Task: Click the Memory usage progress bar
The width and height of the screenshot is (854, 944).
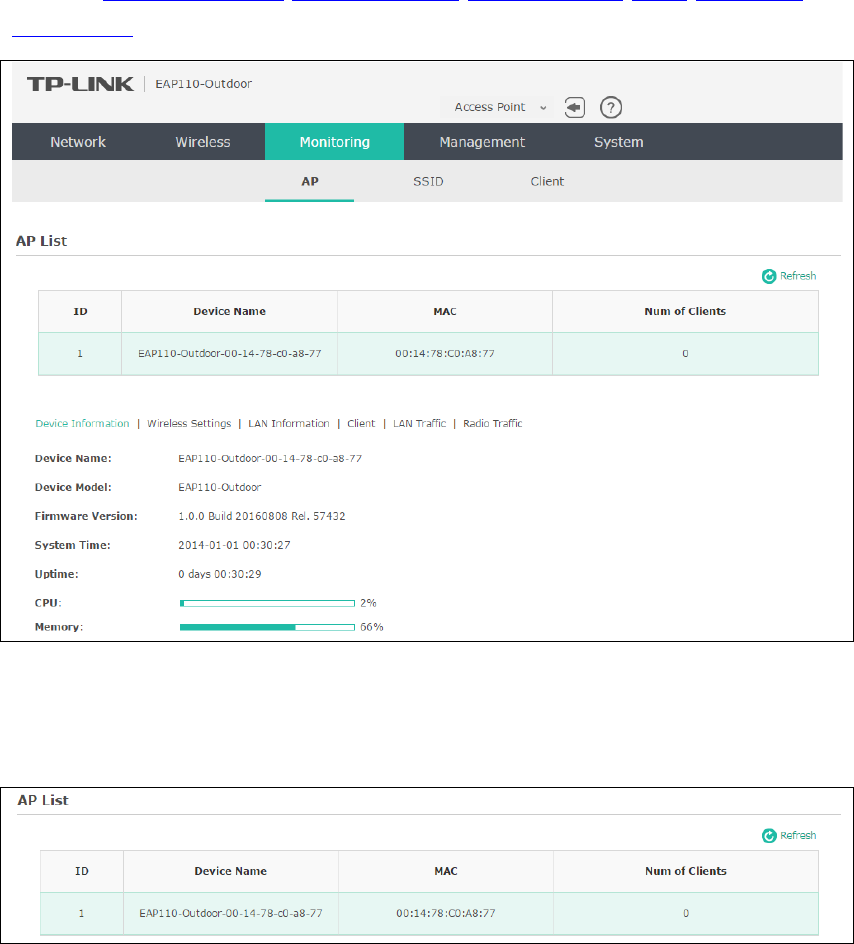Action: coord(267,627)
